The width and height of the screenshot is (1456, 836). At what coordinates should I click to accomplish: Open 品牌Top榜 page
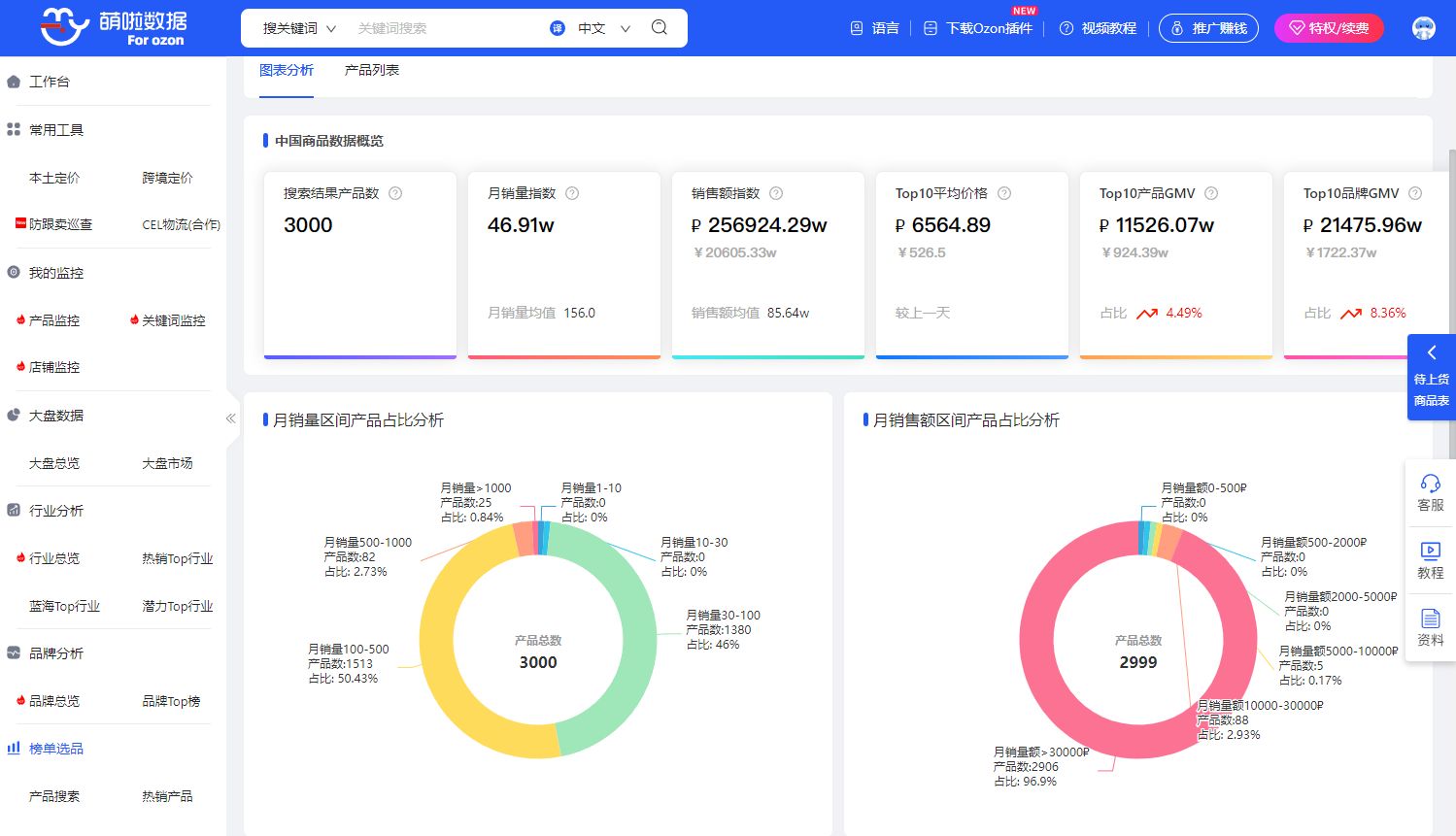171,700
